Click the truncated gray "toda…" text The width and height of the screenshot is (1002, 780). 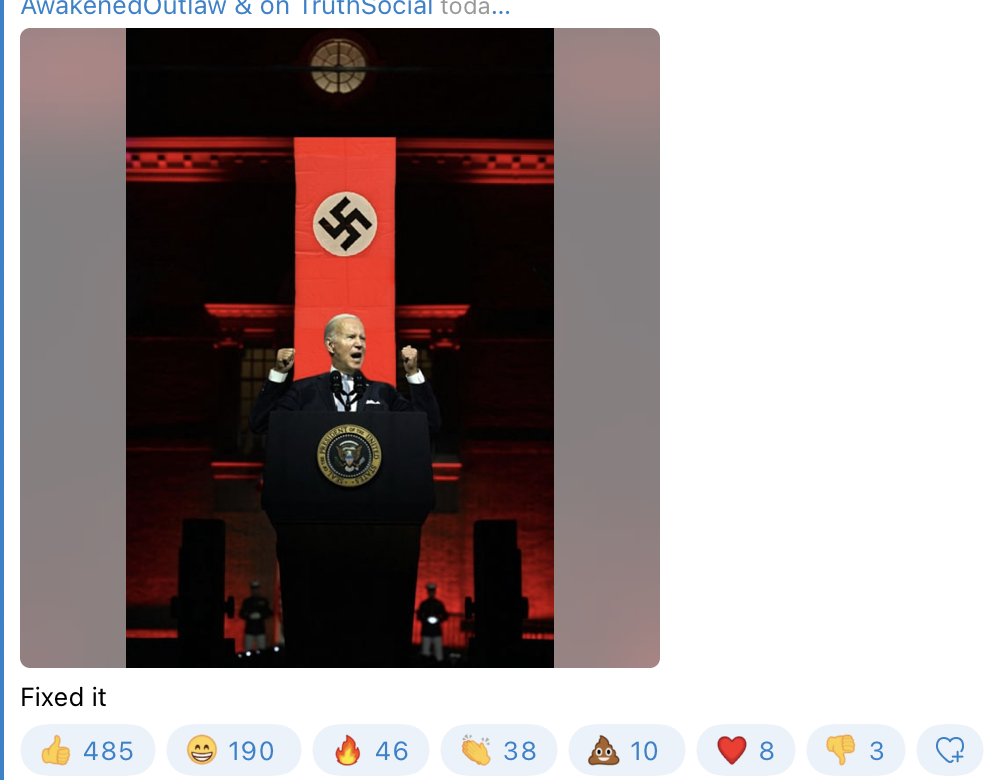pos(475,7)
